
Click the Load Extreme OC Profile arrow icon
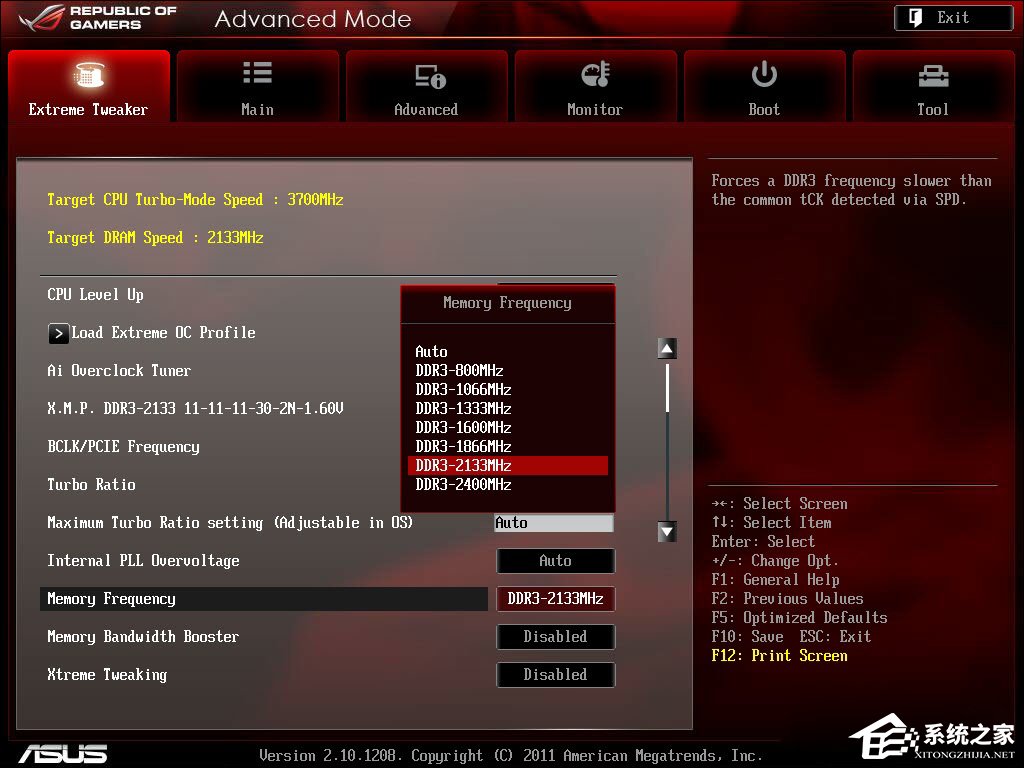pyautogui.click(x=59, y=333)
